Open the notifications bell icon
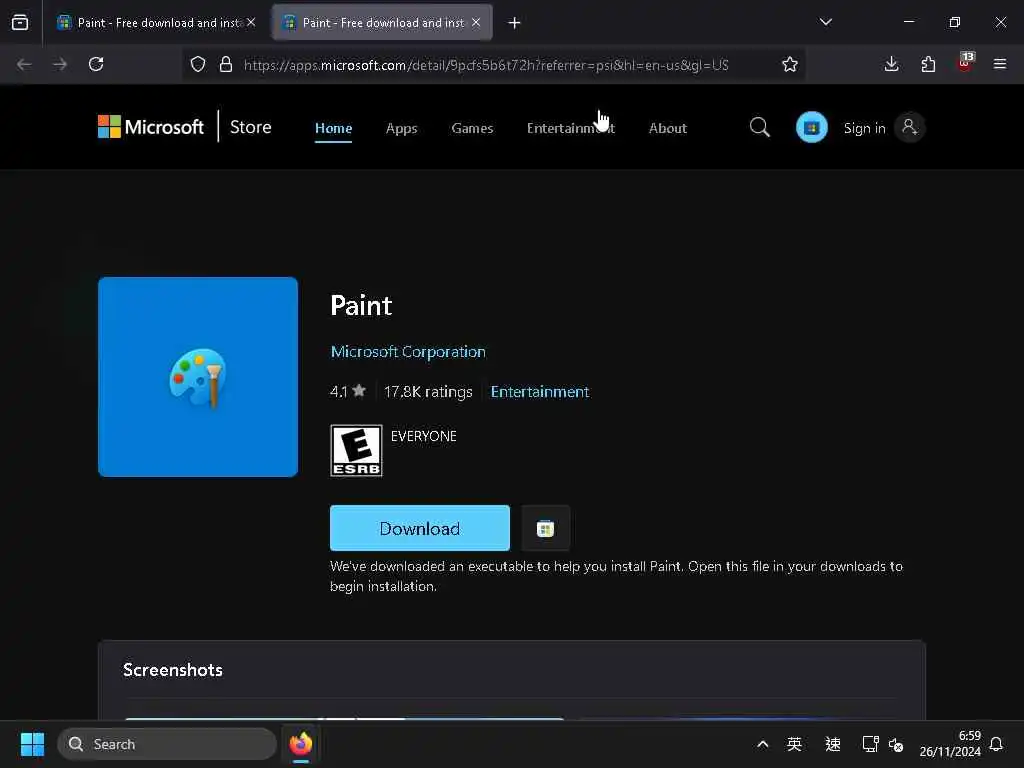The image size is (1024, 768). point(997,744)
